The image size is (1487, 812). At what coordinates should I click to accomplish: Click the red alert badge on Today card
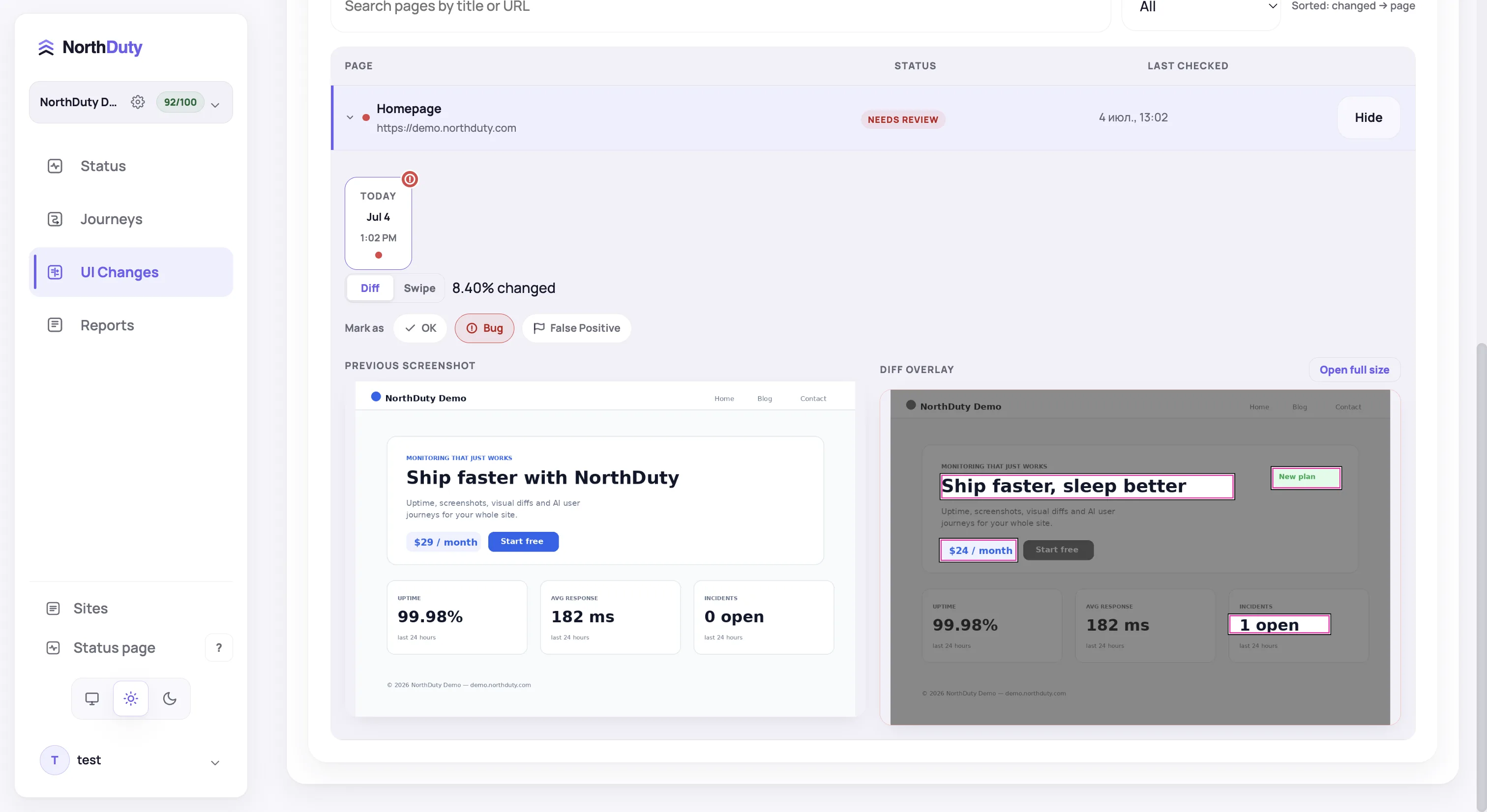click(410, 179)
